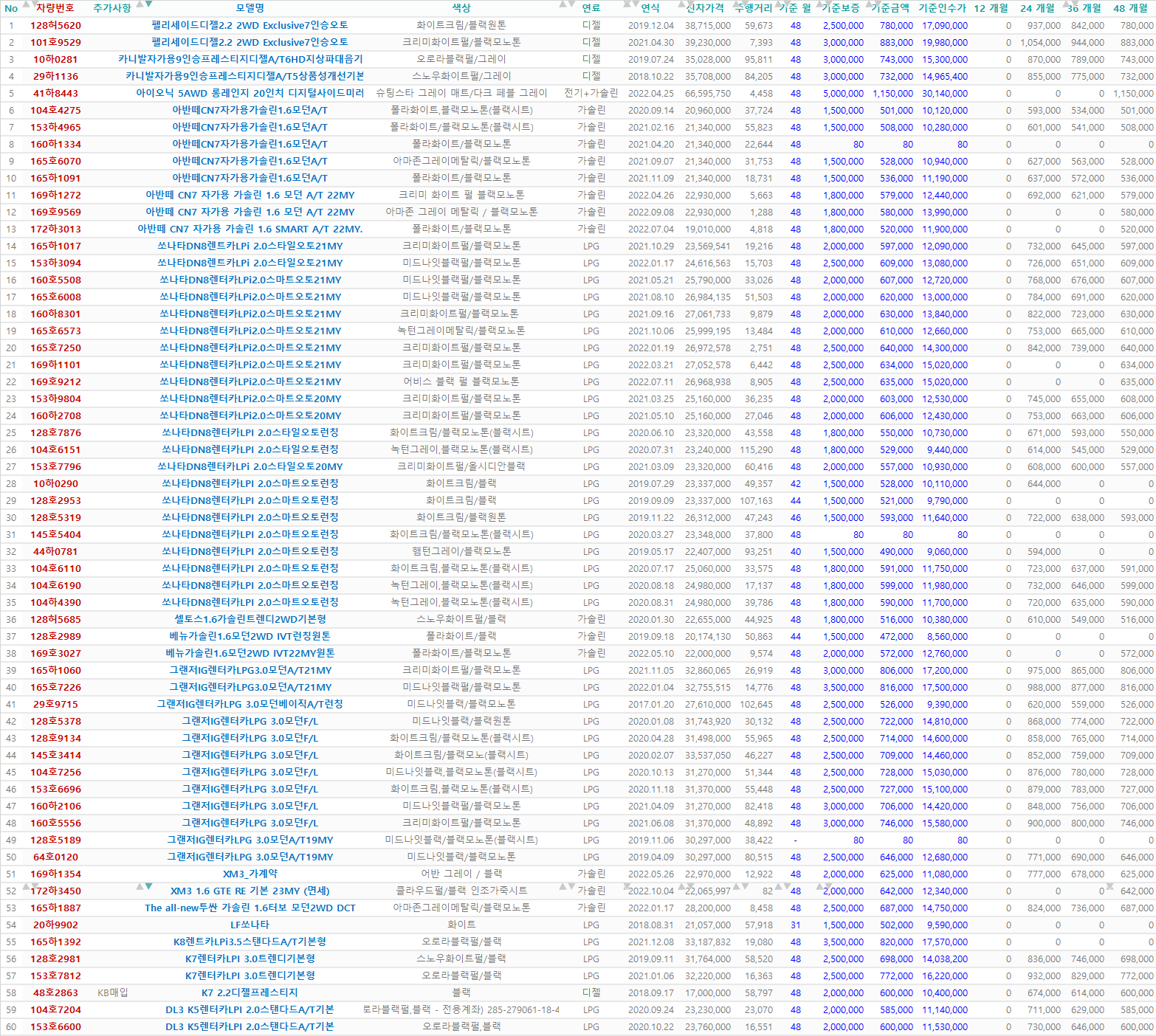Screen dimensions: 1156x1036
Task: Click the 기준보증 column header
Action: (841, 8)
